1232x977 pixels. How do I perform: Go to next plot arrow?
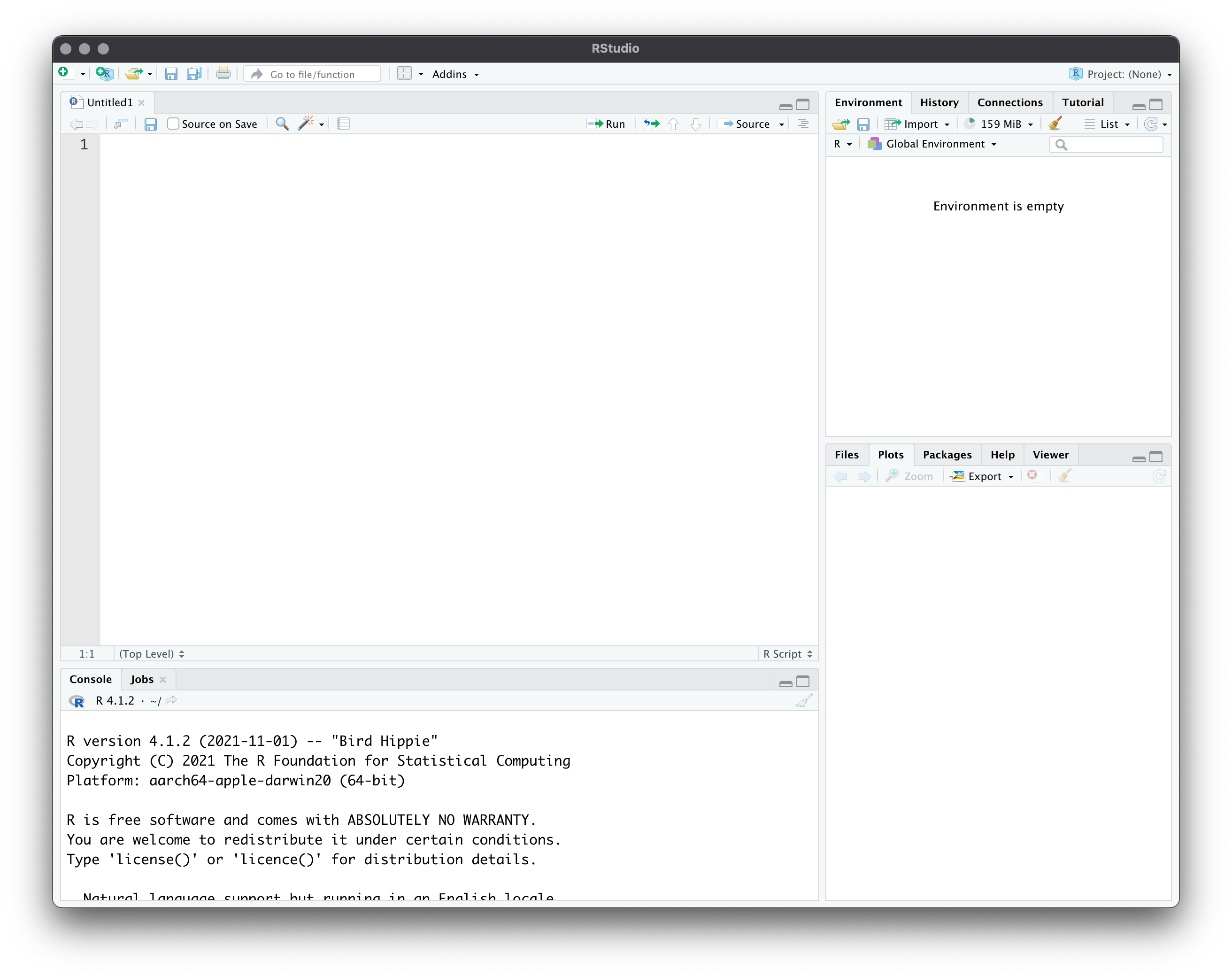click(864, 477)
